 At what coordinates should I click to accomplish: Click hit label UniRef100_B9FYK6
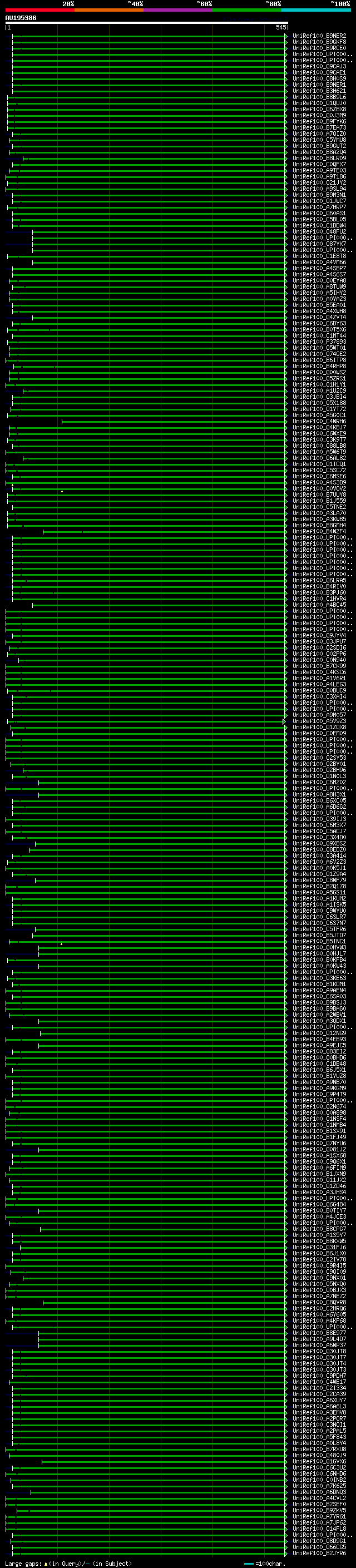point(319,122)
